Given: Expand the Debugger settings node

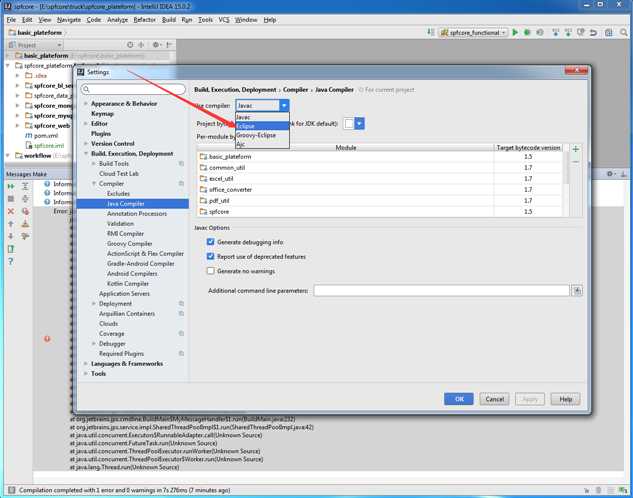Looking at the screenshot, I should coord(94,344).
